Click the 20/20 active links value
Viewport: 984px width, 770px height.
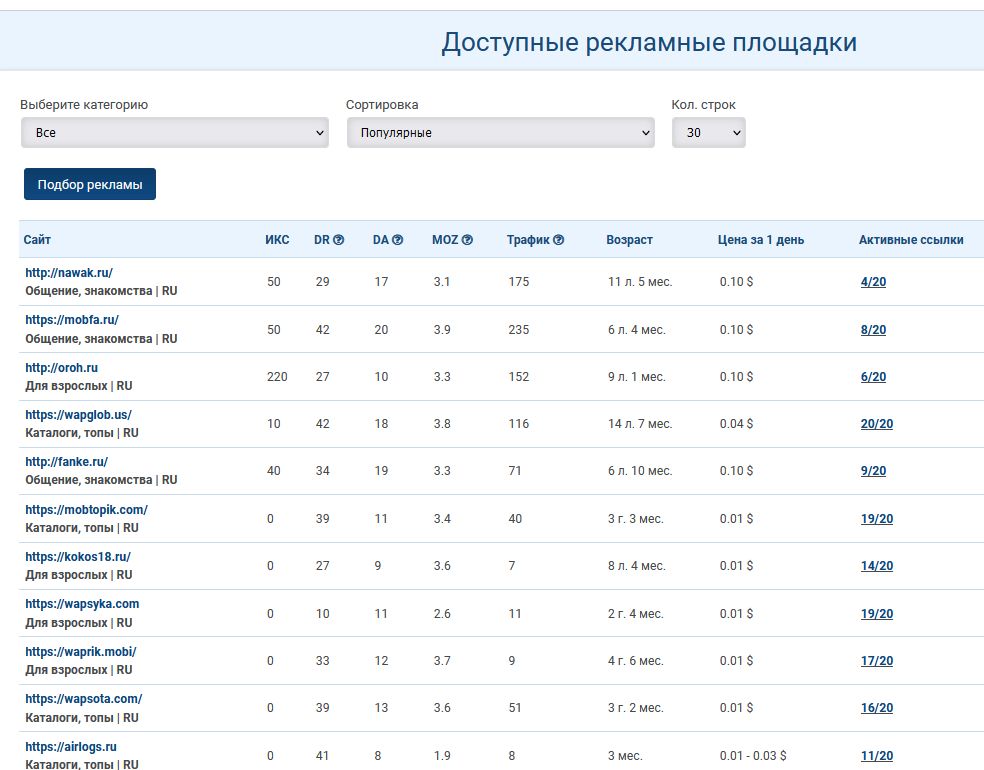[x=876, y=424]
